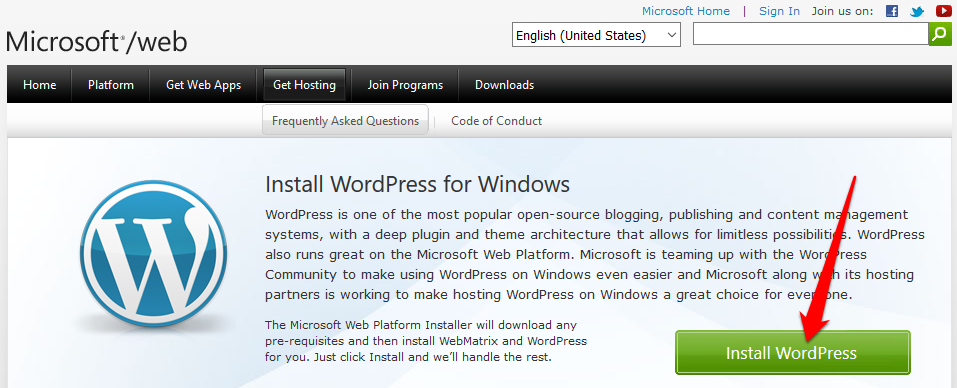Open the YouTube icon link
Viewport: 957px width, 388px height.
943,11
